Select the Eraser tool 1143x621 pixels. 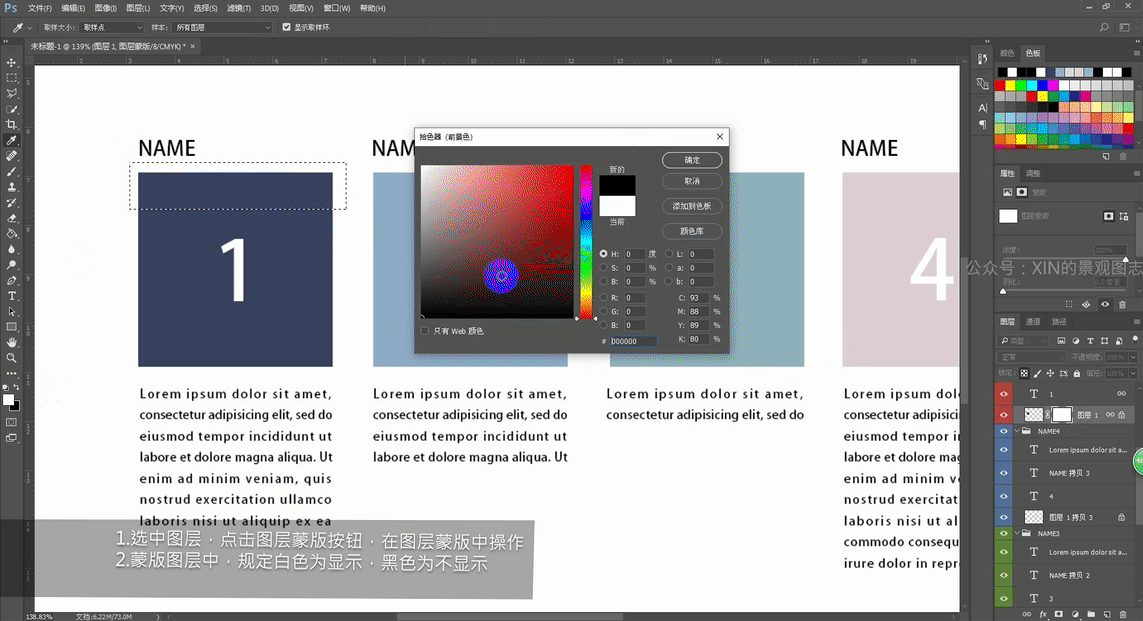pos(12,218)
